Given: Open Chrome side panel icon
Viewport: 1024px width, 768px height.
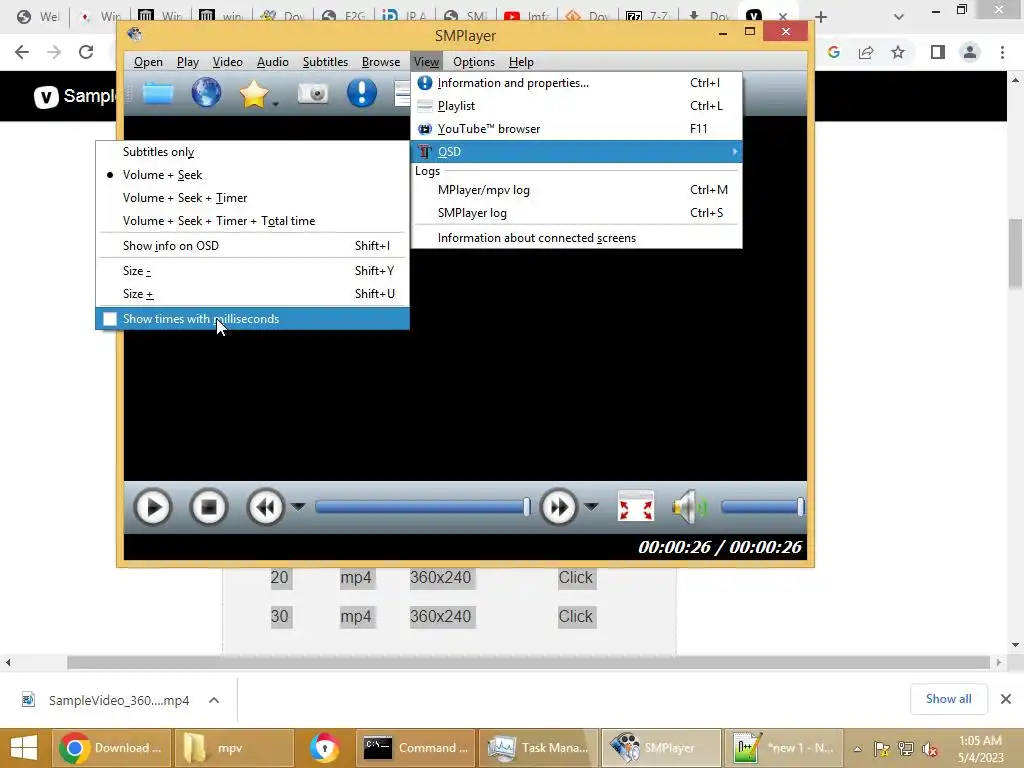Looking at the screenshot, I should 938,52.
